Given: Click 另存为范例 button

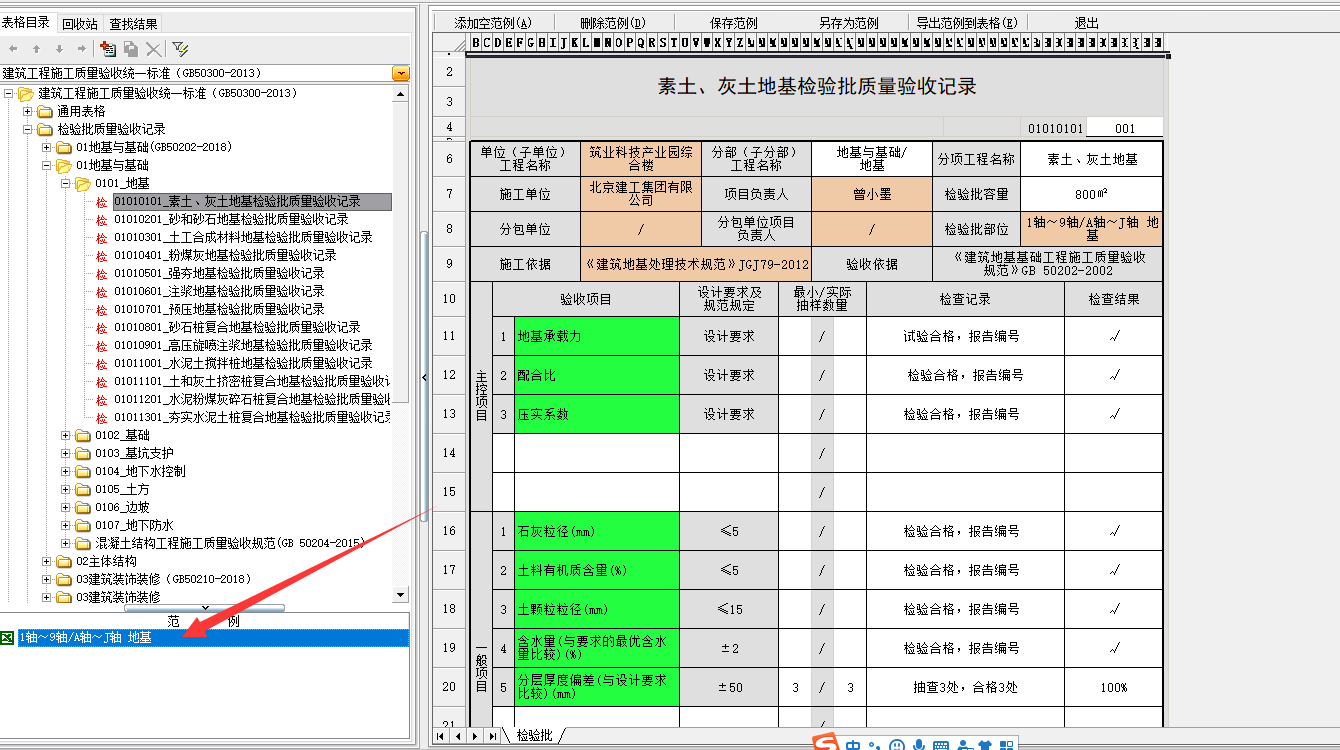Looking at the screenshot, I should [849, 23].
